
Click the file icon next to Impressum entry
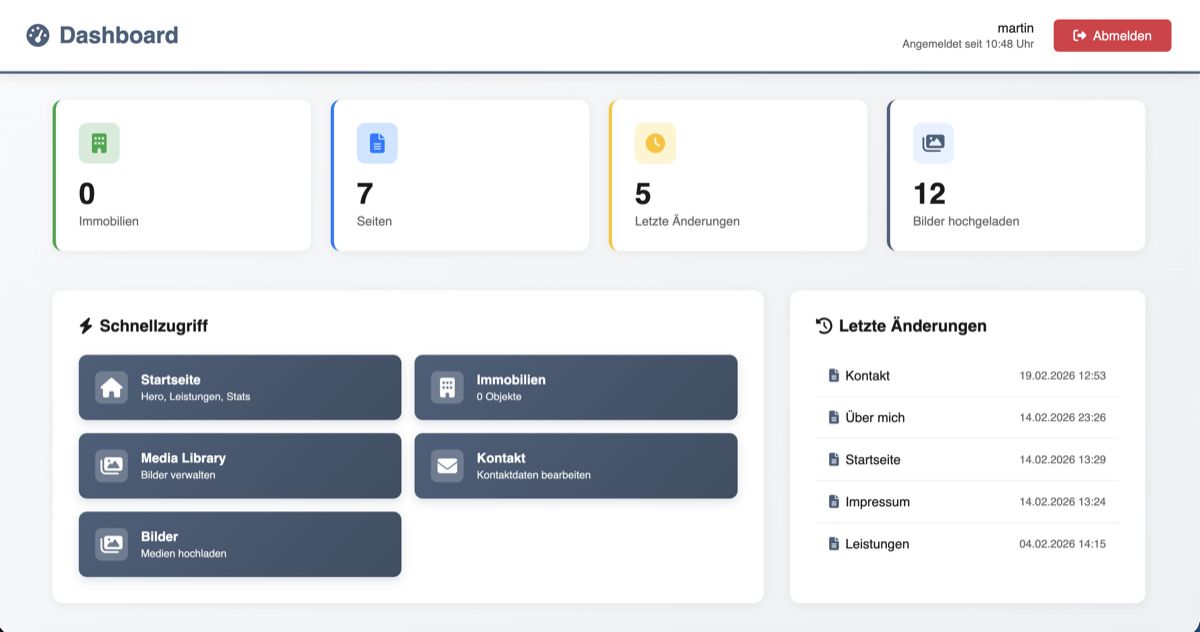click(833, 502)
